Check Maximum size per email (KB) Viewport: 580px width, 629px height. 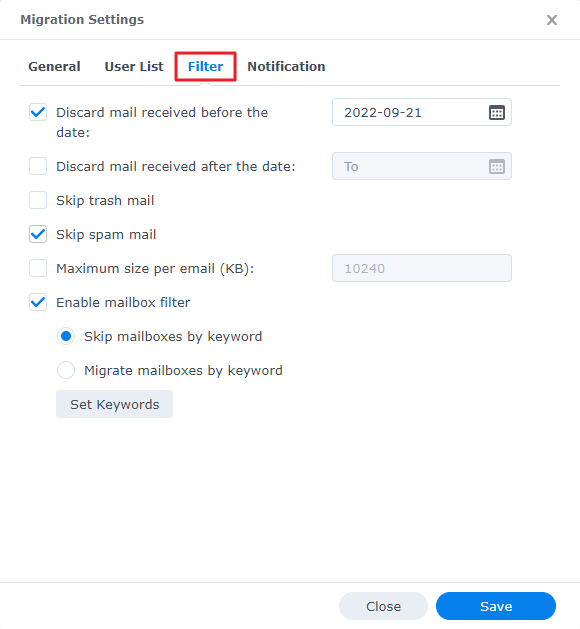point(38,268)
